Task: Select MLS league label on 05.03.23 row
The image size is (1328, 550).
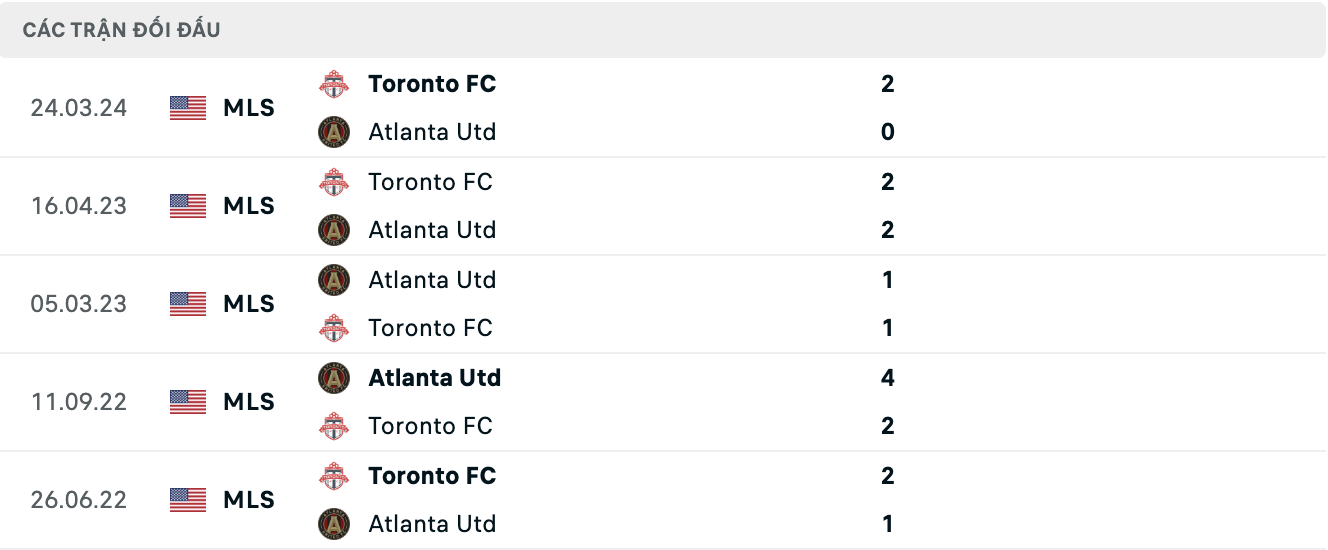Action: tap(249, 304)
